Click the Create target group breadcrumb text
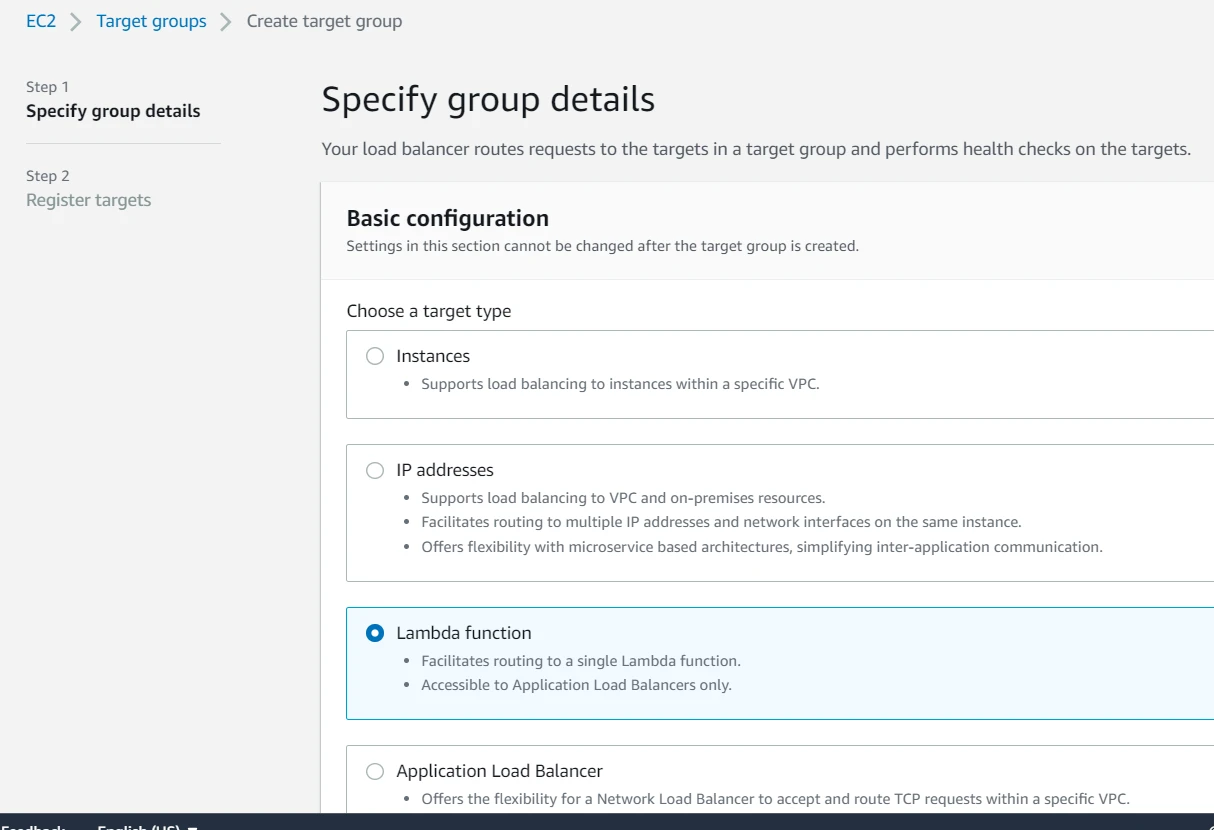The width and height of the screenshot is (1214, 830). click(324, 21)
